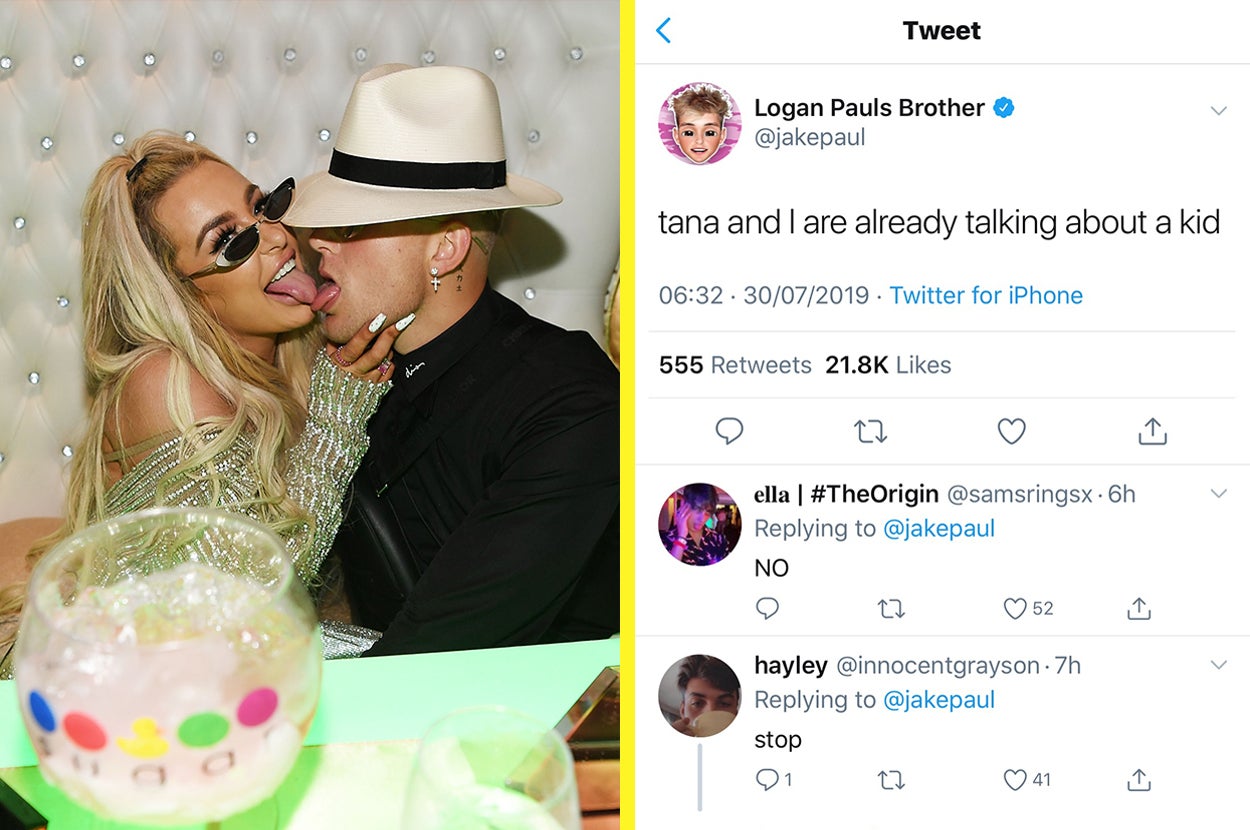Expand options chevron on ella's reply
The image size is (1250, 830).
tap(1218, 493)
